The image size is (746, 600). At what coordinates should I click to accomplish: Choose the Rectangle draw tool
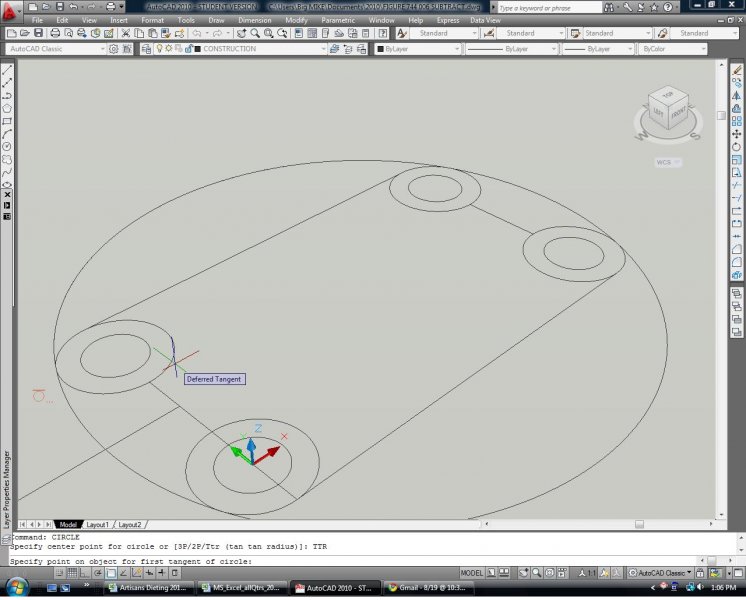point(7,121)
